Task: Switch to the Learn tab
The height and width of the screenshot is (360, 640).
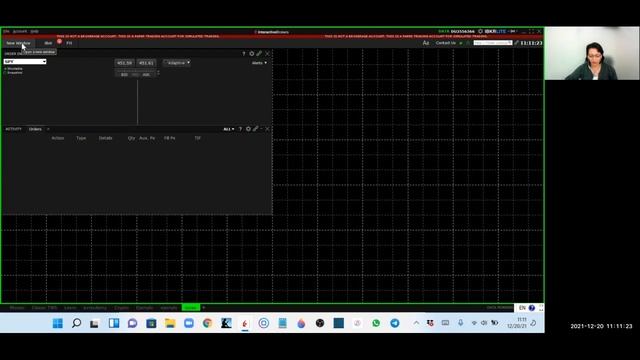Action: point(70,308)
